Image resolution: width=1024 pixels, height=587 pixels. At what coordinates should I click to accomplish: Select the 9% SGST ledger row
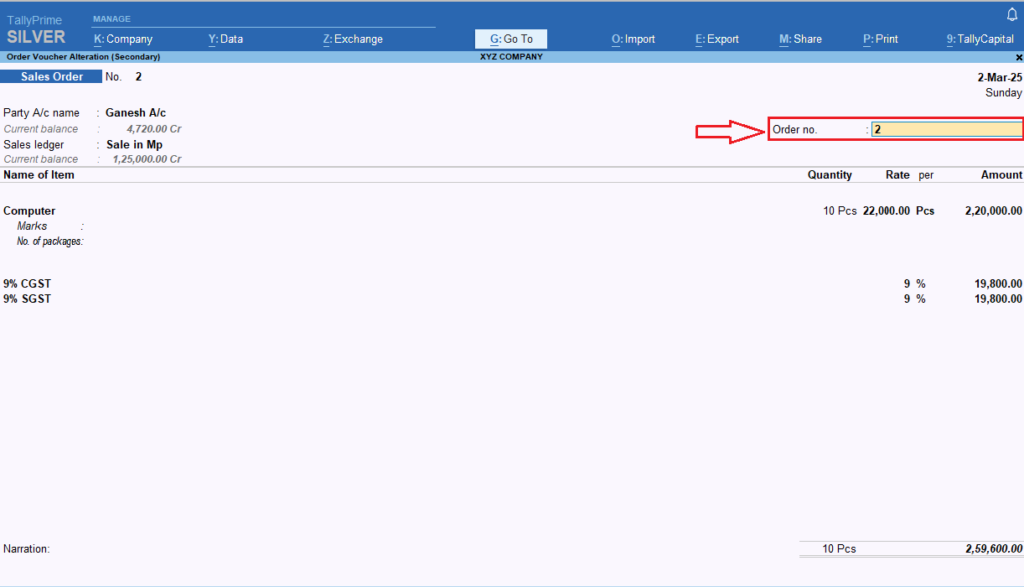tap(512, 298)
